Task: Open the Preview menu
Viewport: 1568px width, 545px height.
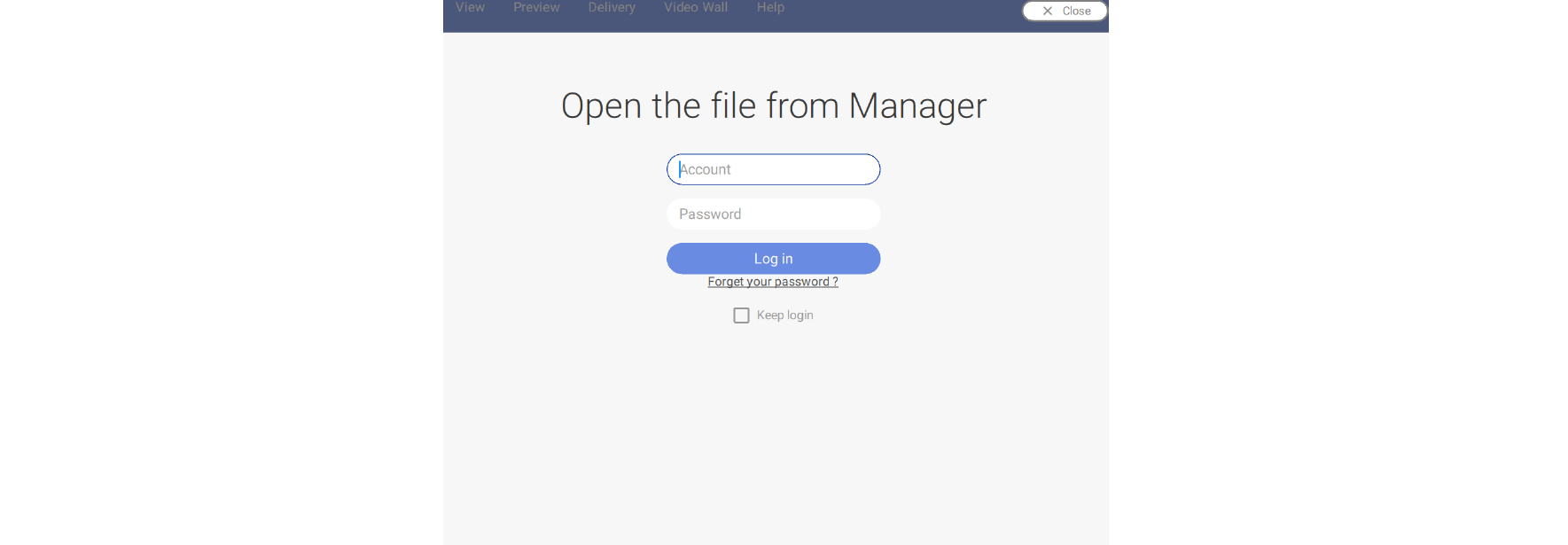Action: (x=536, y=8)
